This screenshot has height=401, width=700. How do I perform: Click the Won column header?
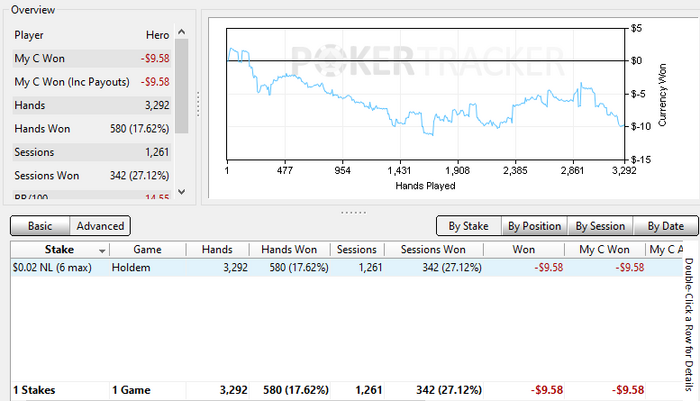pyautogui.click(x=524, y=250)
